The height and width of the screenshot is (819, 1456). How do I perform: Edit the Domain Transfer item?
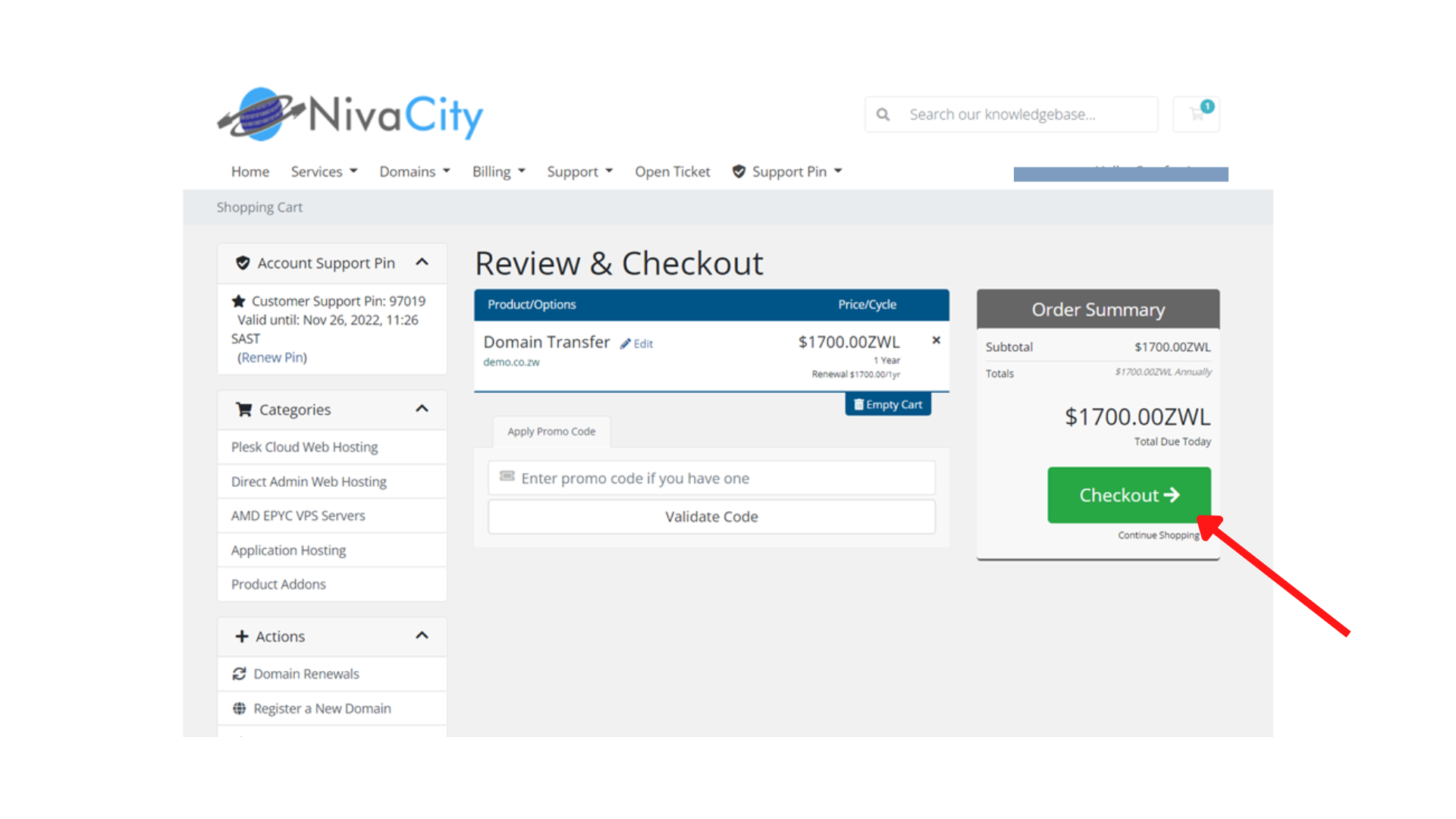pyautogui.click(x=636, y=344)
